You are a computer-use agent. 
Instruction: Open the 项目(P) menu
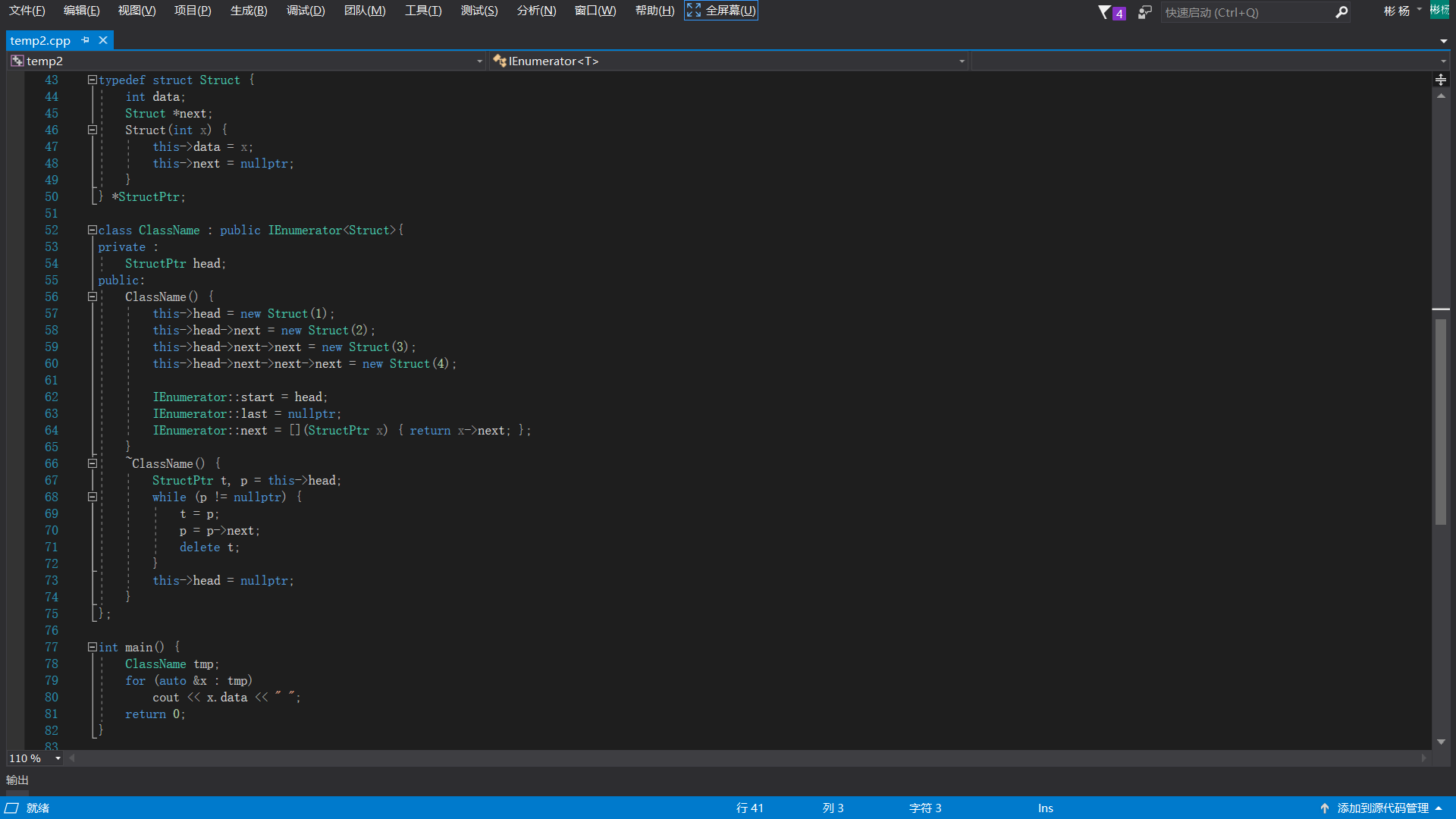click(193, 11)
